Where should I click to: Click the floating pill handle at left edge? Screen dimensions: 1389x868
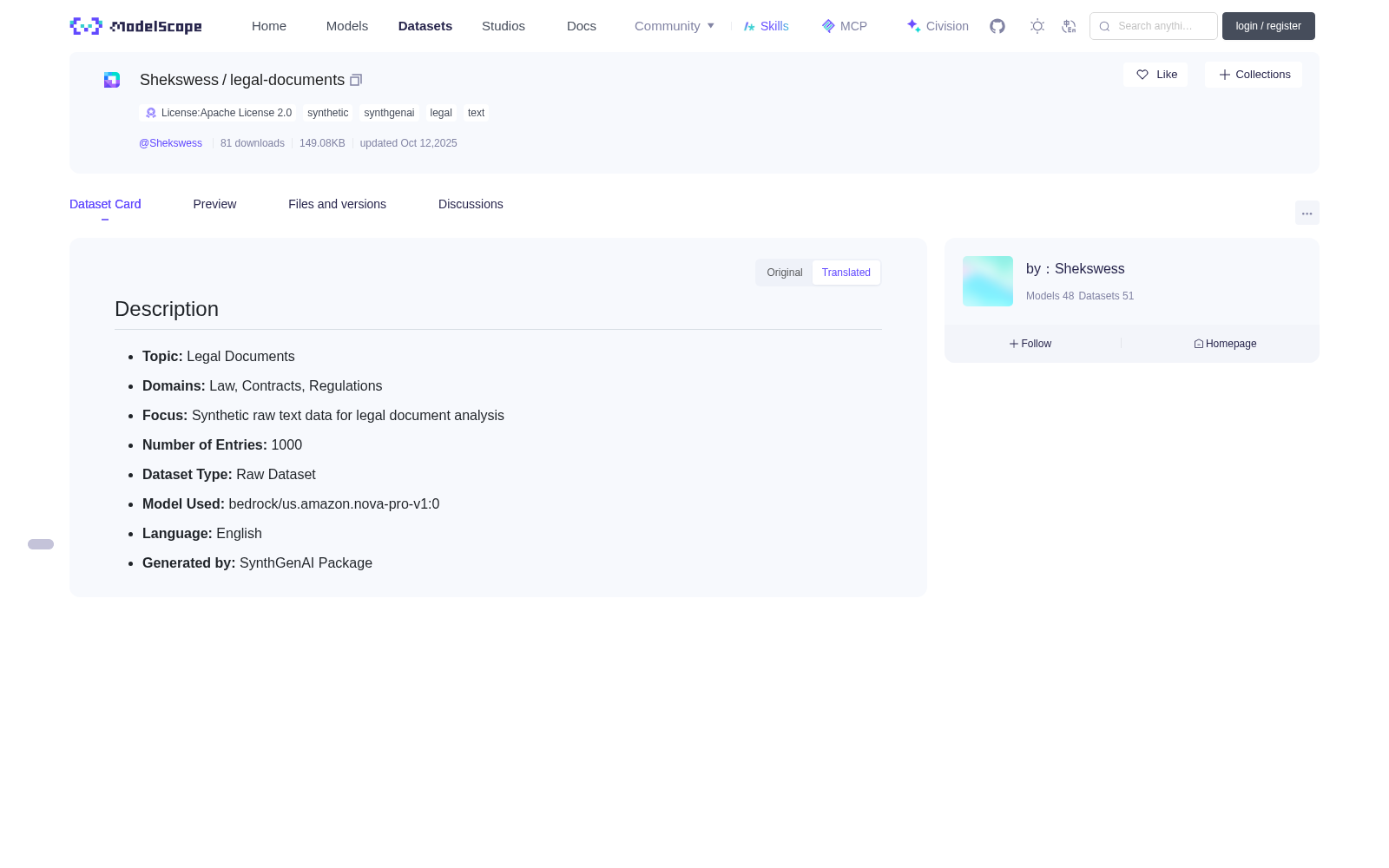point(41,544)
